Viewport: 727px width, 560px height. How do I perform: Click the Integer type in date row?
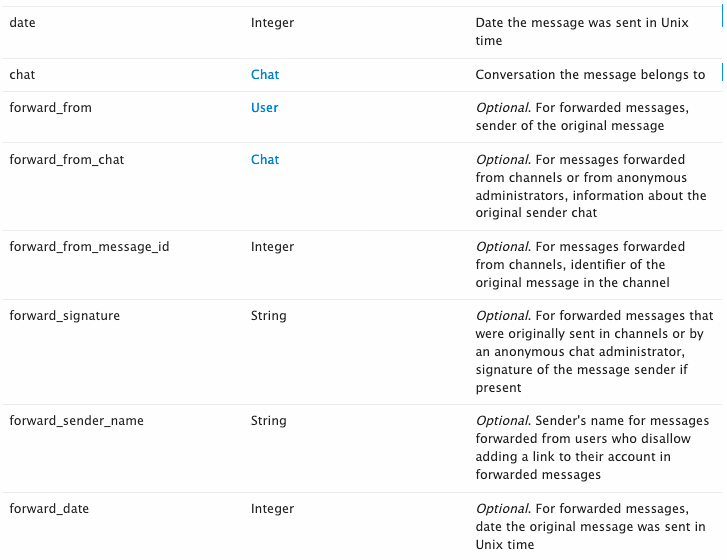pos(272,23)
